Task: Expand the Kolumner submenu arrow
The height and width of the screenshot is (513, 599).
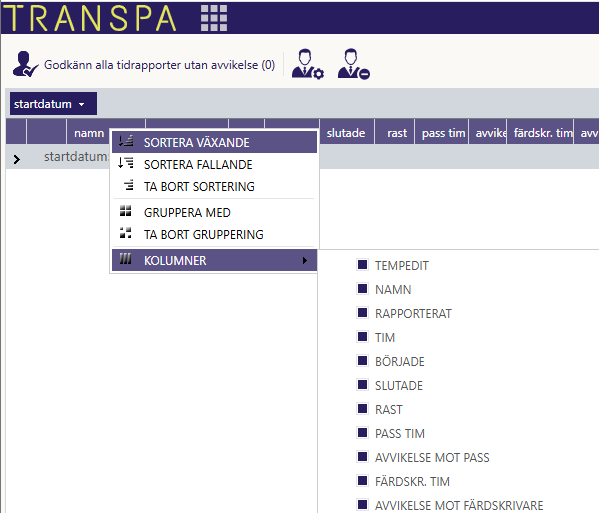Action: point(304,261)
